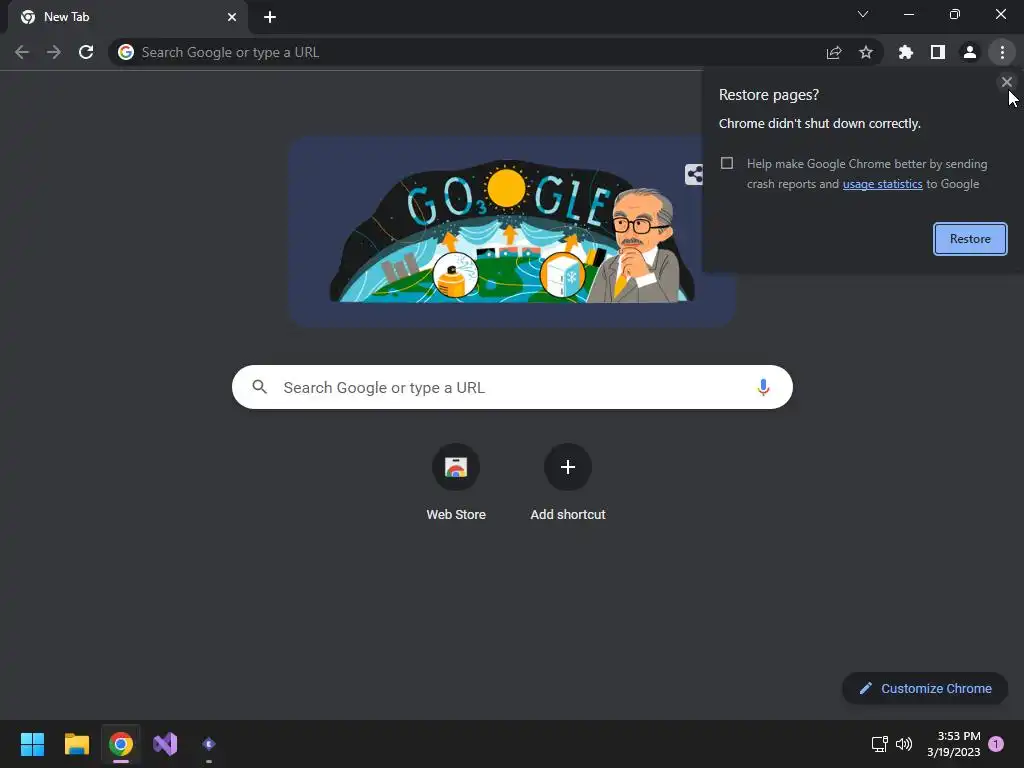Open the tab search chevron
This screenshot has height=768, width=1024.
[x=863, y=14]
